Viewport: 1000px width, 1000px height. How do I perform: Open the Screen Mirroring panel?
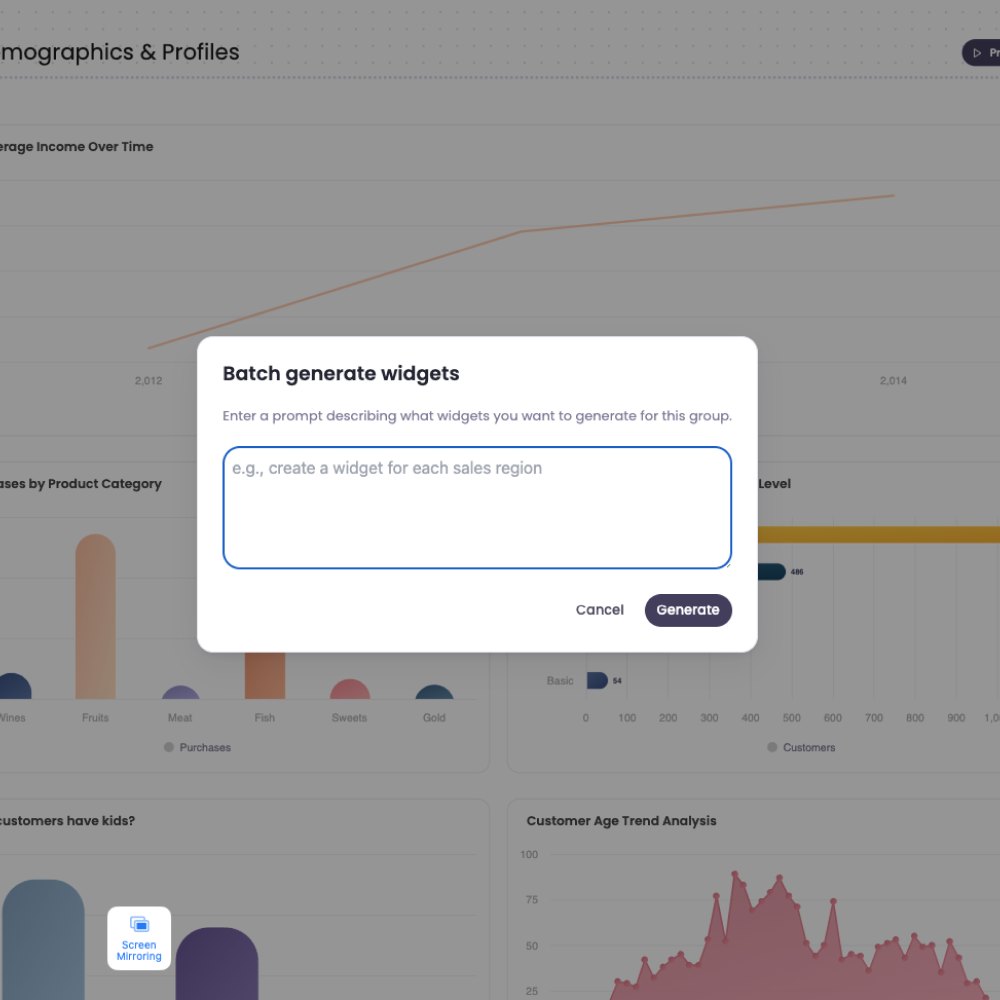[x=139, y=938]
